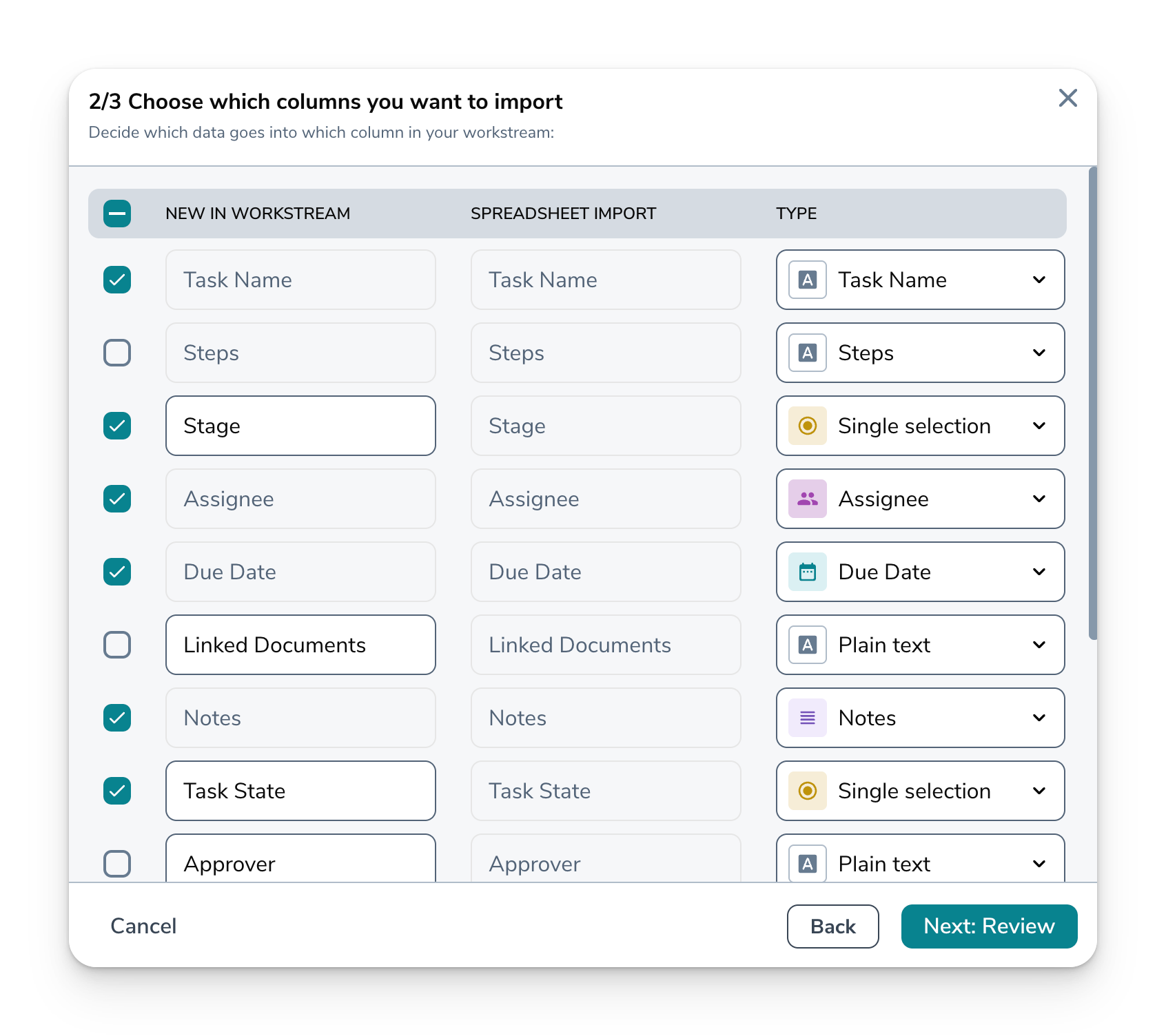The width and height of the screenshot is (1166, 1036).
Task: Click the purple people icon for Assignee type
Action: pyautogui.click(x=807, y=499)
